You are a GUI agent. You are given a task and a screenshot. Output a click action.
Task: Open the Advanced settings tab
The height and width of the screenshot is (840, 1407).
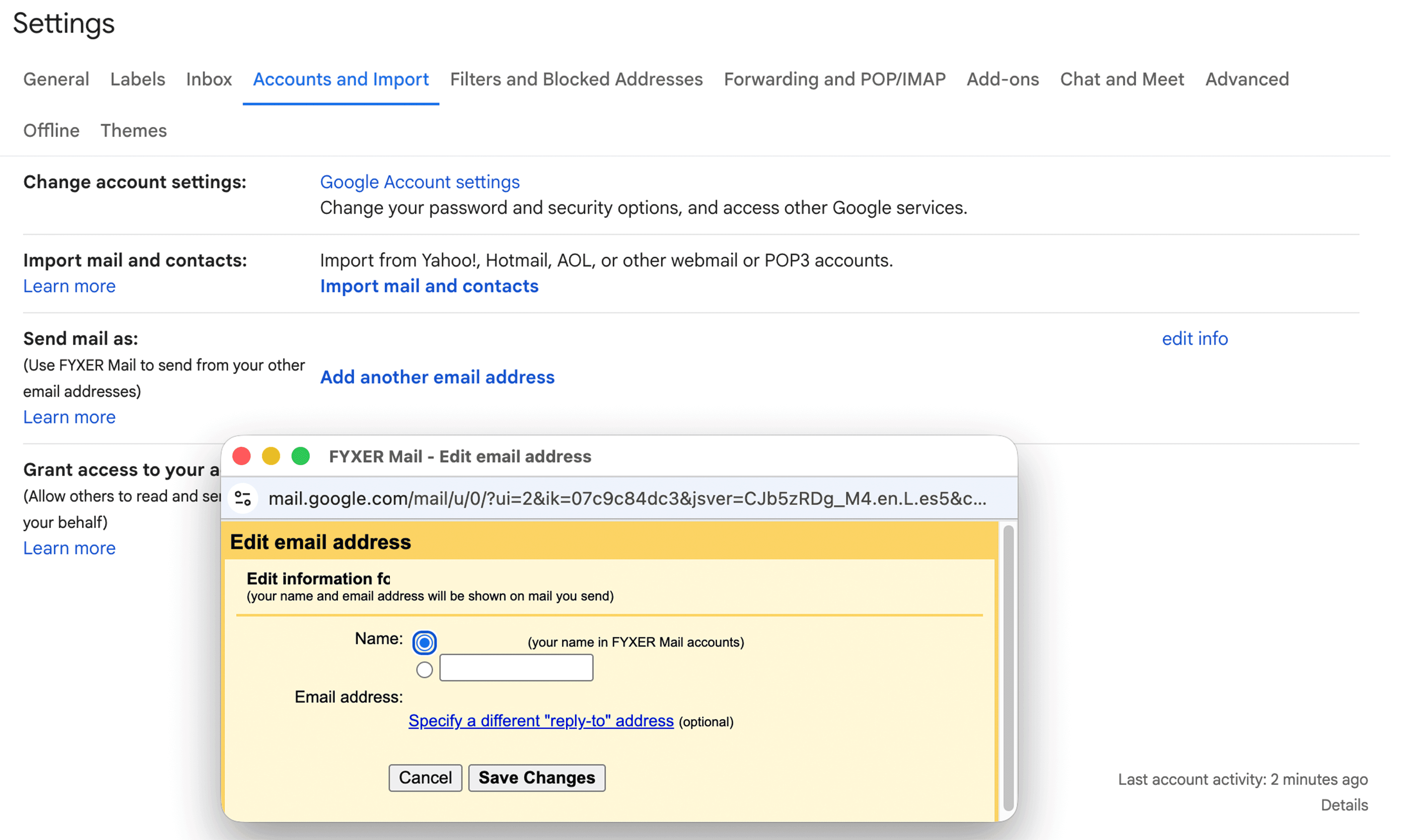coord(1247,79)
